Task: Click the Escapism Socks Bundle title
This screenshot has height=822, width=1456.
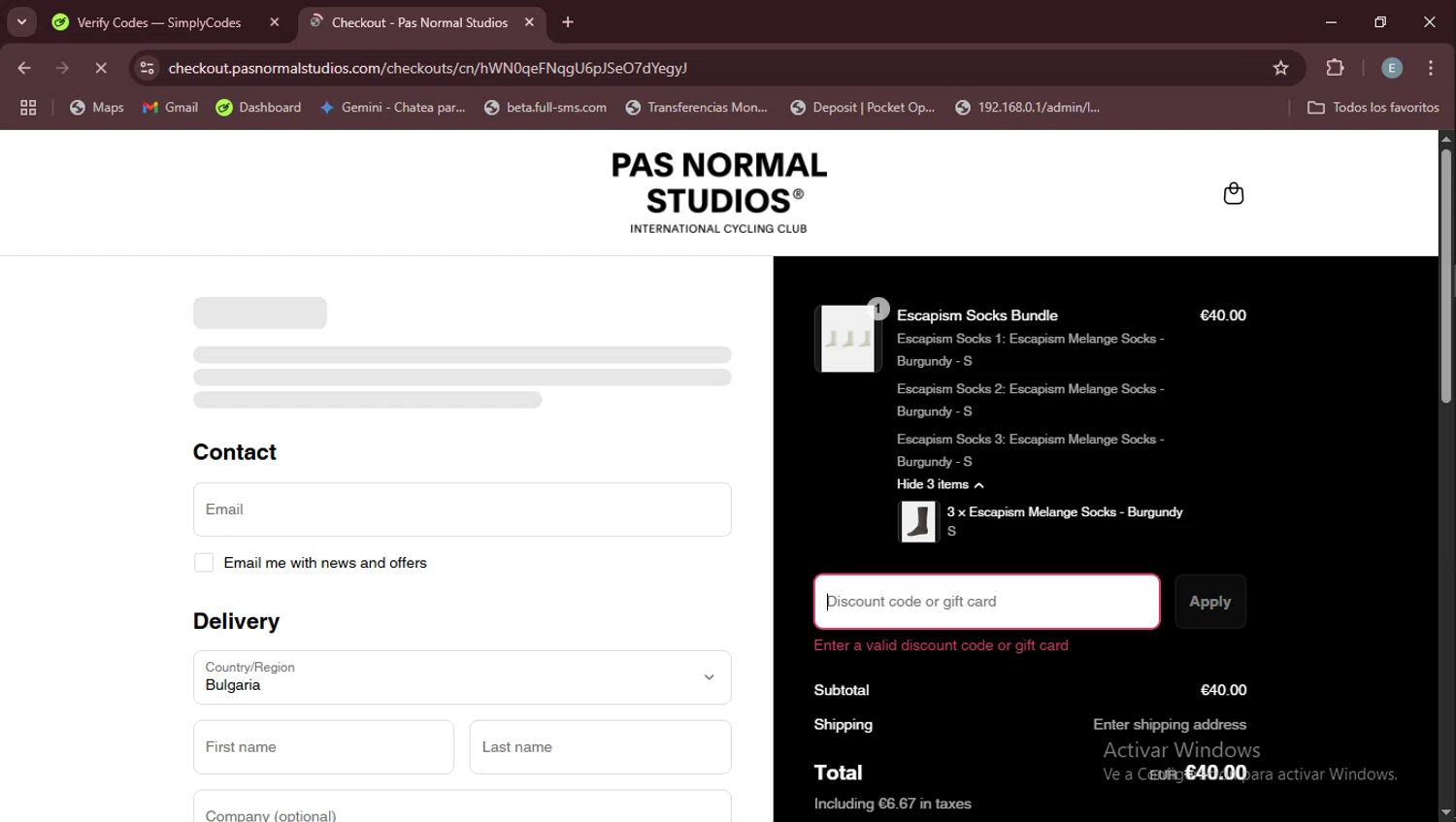Action: (x=977, y=315)
